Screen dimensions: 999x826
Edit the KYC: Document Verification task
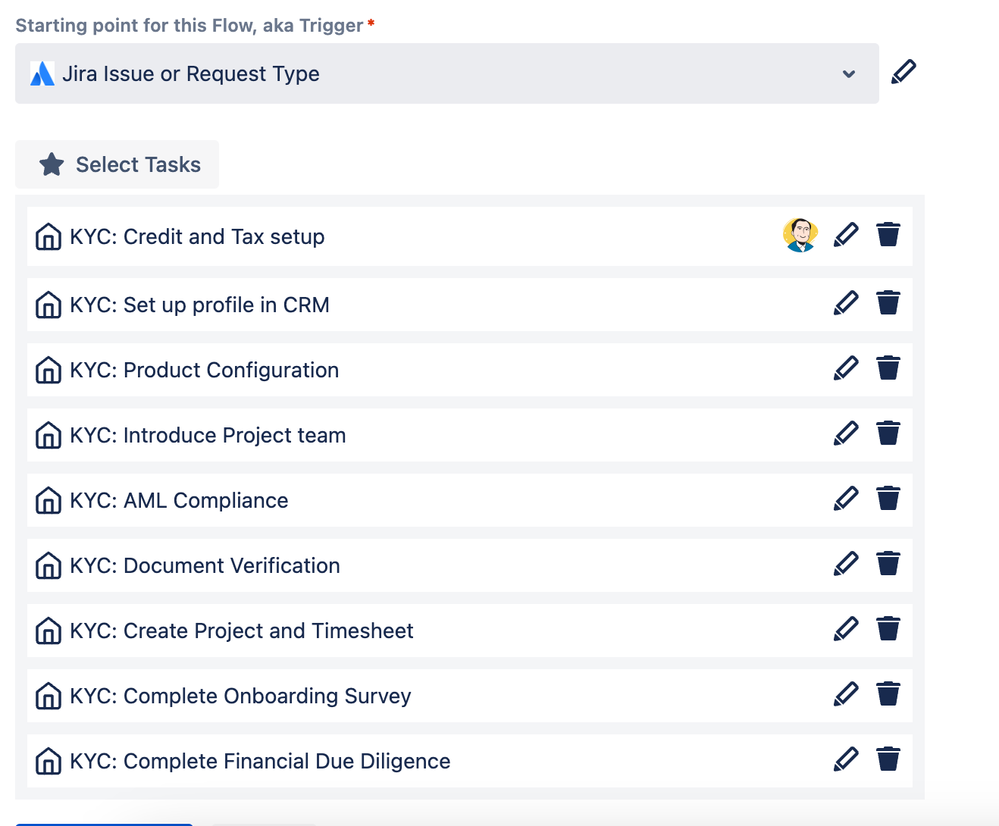[x=846, y=563]
